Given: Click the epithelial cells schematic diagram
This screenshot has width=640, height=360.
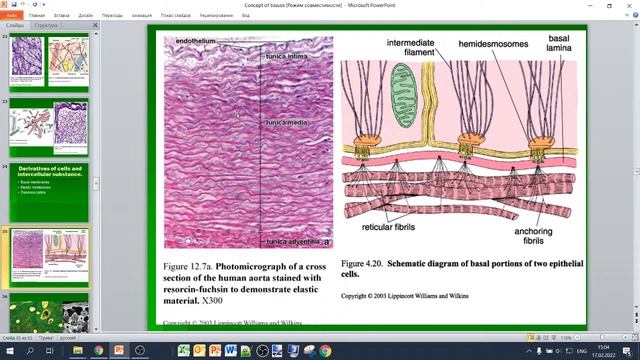Looking at the screenshot, I should [459, 140].
